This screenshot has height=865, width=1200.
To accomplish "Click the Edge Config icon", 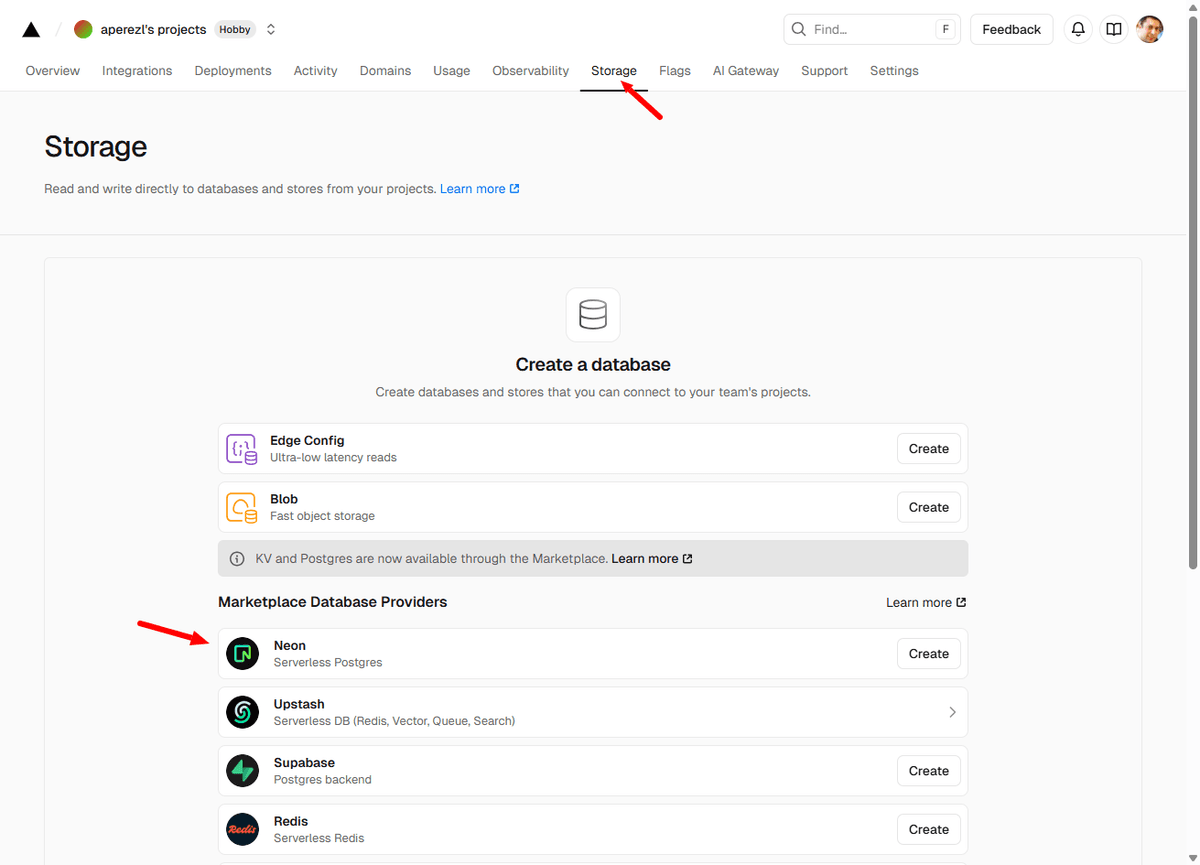I will pyautogui.click(x=242, y=449).
